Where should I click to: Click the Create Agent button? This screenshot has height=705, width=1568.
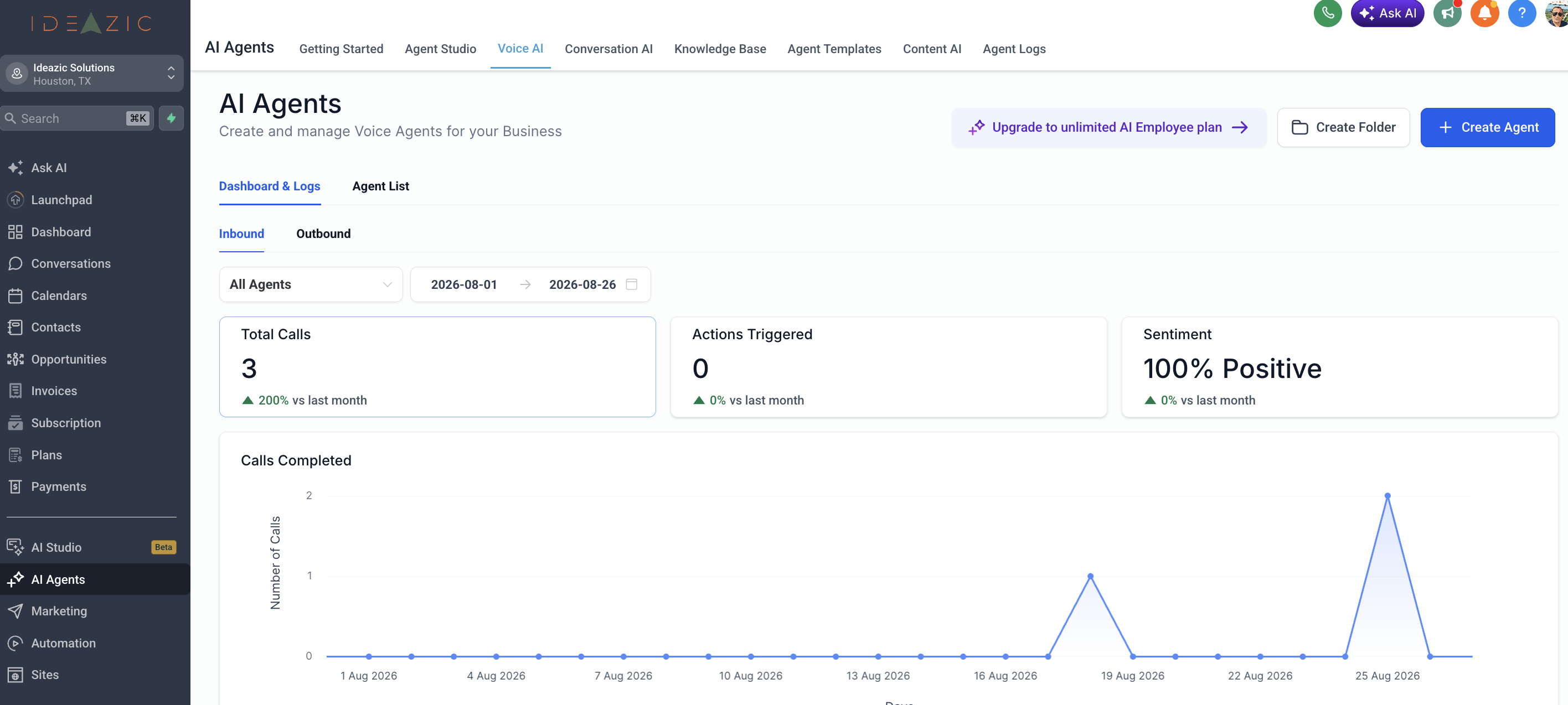tap(1487, 127)
